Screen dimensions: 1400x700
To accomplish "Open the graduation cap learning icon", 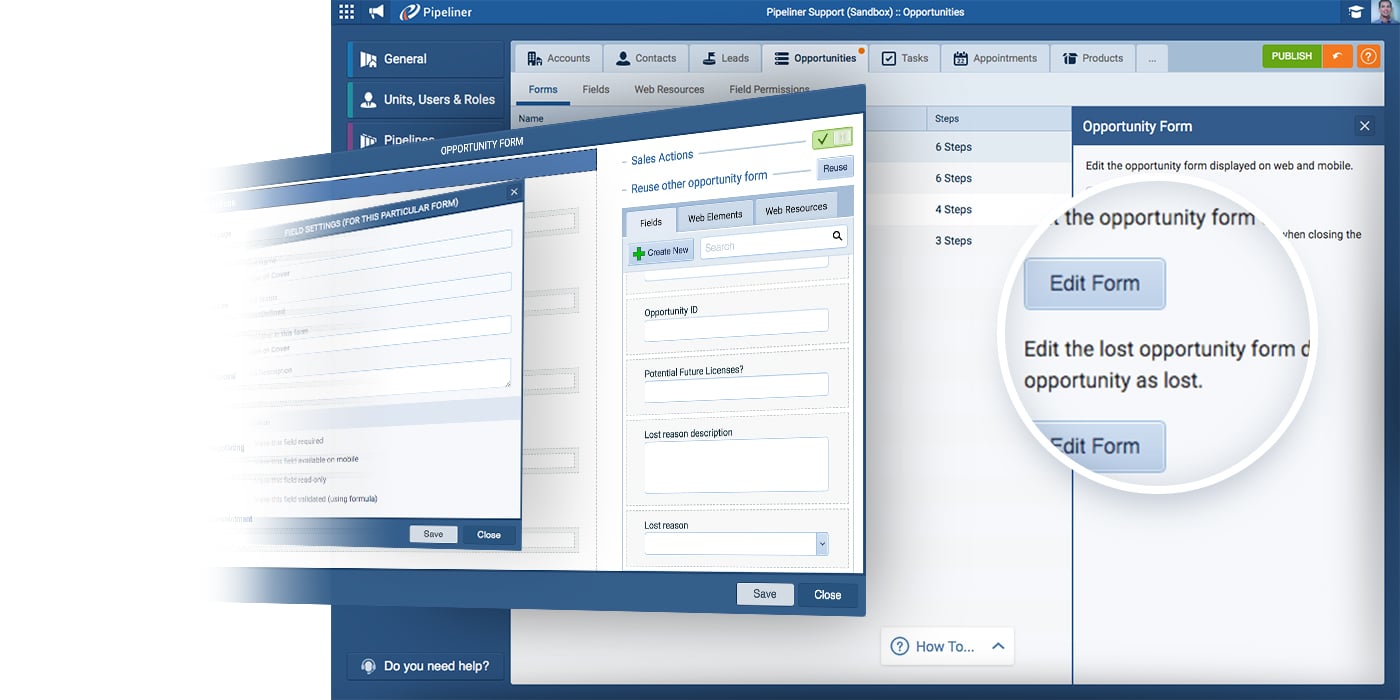I will (x=1355, y=12).
